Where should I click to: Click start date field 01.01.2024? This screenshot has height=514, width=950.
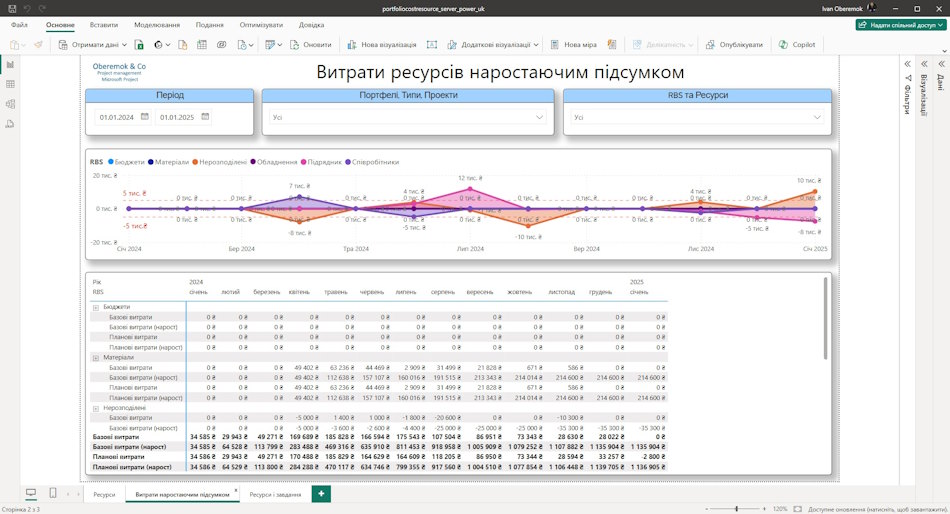117,117
